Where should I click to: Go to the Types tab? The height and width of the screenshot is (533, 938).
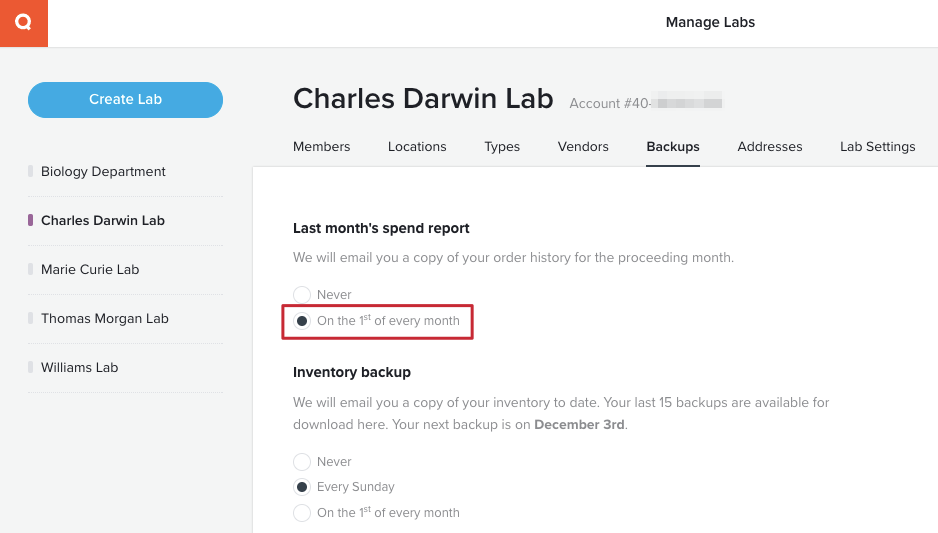(x=502, y=147)
